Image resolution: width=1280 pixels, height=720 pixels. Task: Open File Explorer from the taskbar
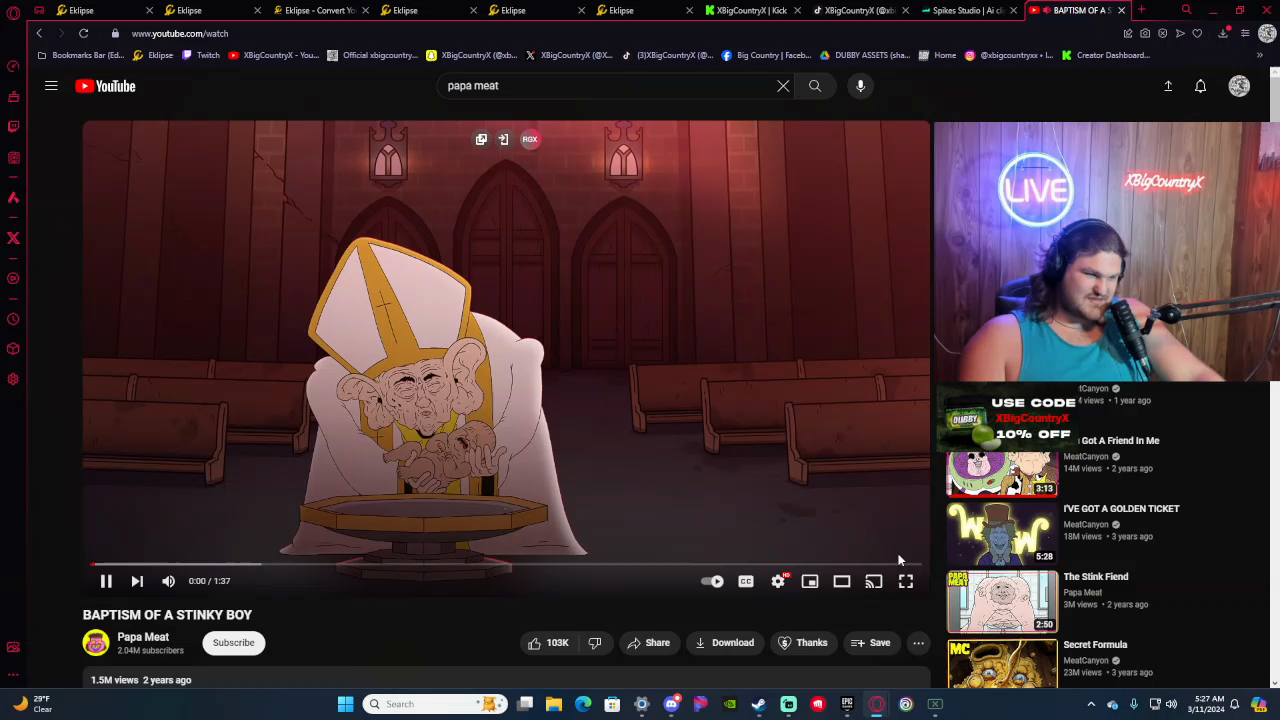[x=554, y=704]
